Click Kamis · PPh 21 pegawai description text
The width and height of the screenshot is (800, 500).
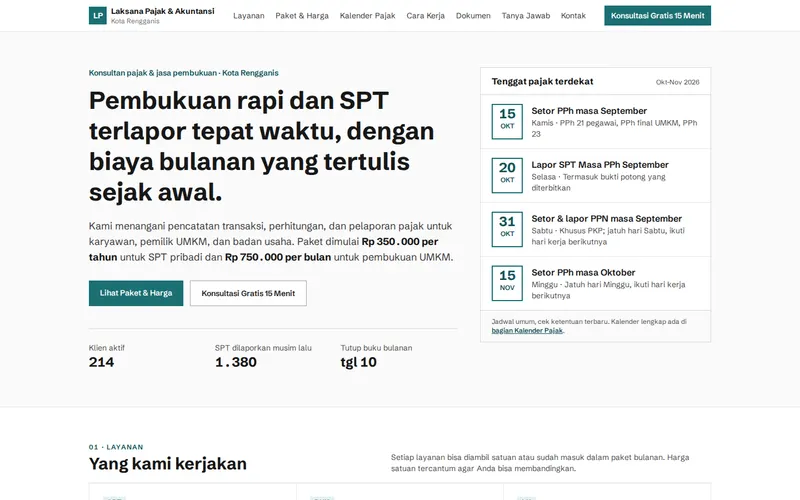pyautogui.click(x=614, y=128)
